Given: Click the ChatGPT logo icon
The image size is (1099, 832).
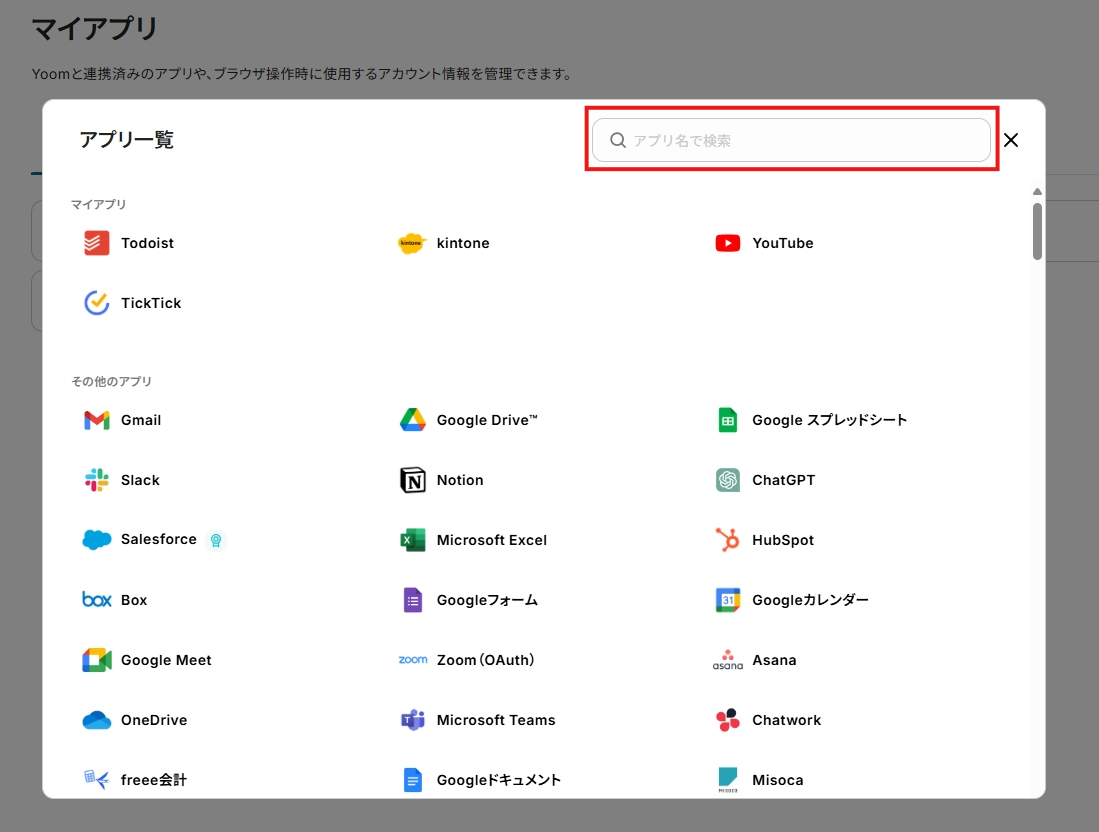Looking at the screenshot, I should pos(728,480).
